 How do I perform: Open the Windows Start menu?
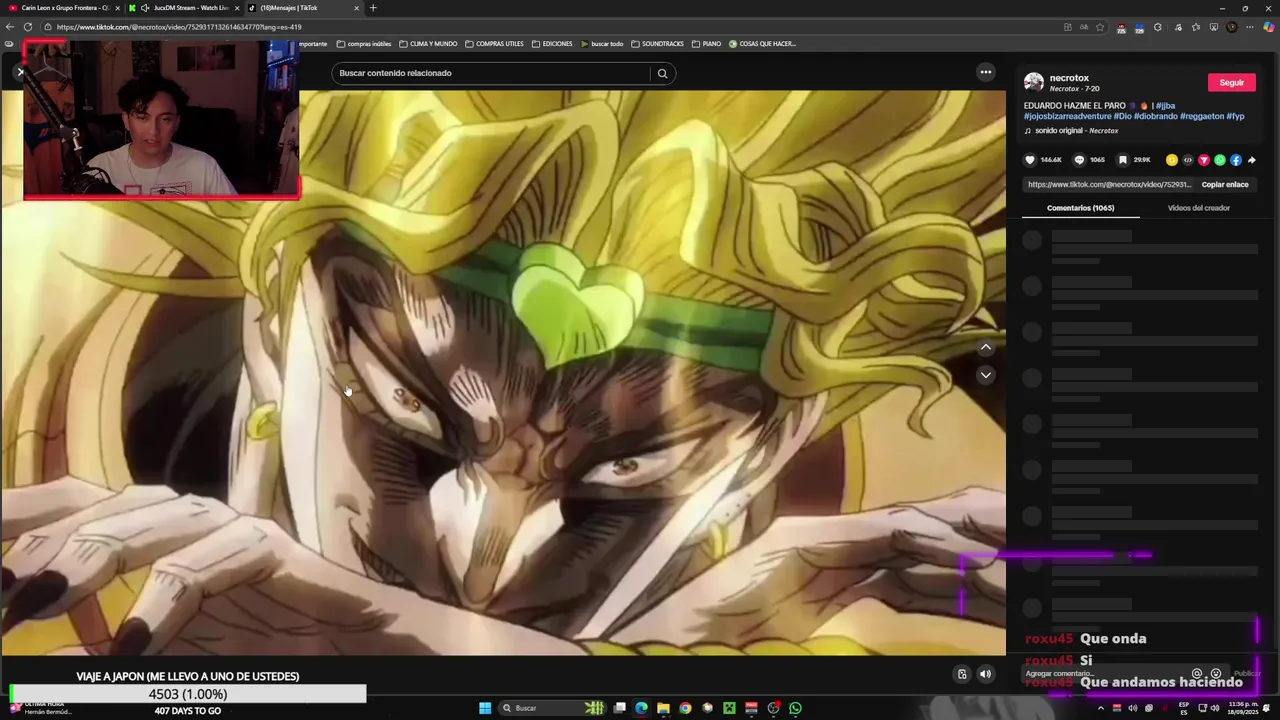coord(485,708)
